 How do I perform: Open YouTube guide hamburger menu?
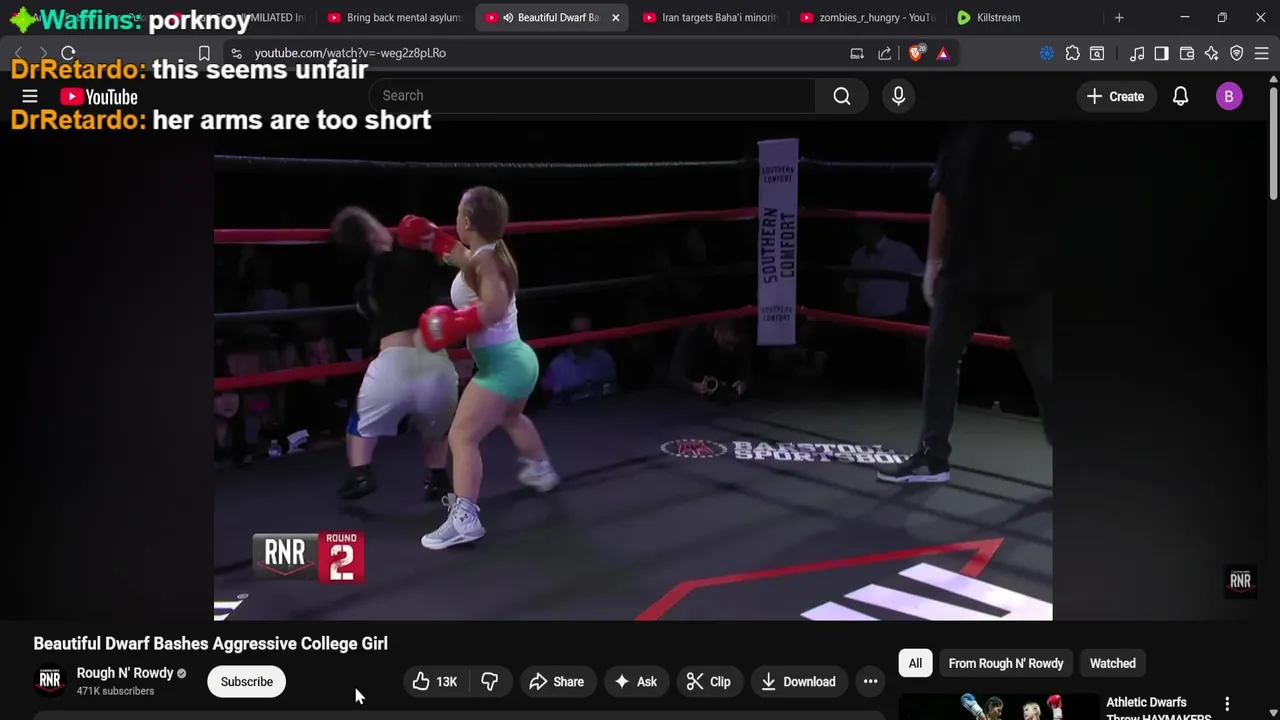point(30,96)
